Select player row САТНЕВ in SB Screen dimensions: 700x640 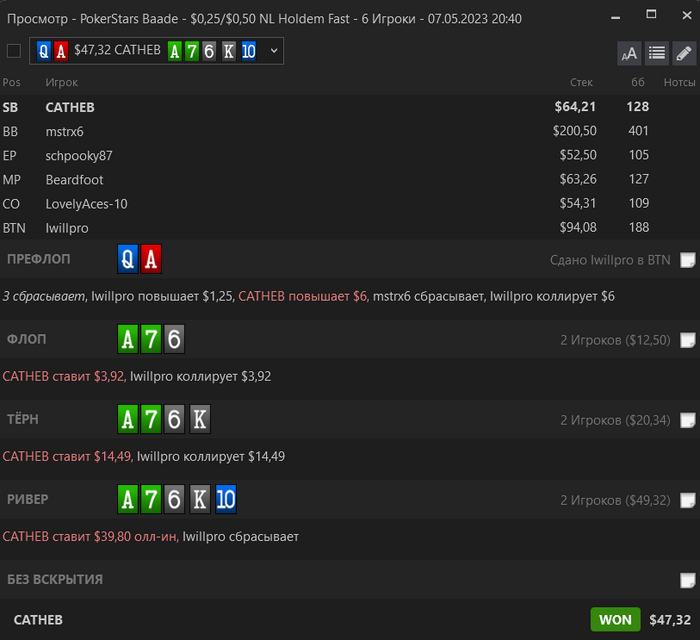tap(350, 107)
